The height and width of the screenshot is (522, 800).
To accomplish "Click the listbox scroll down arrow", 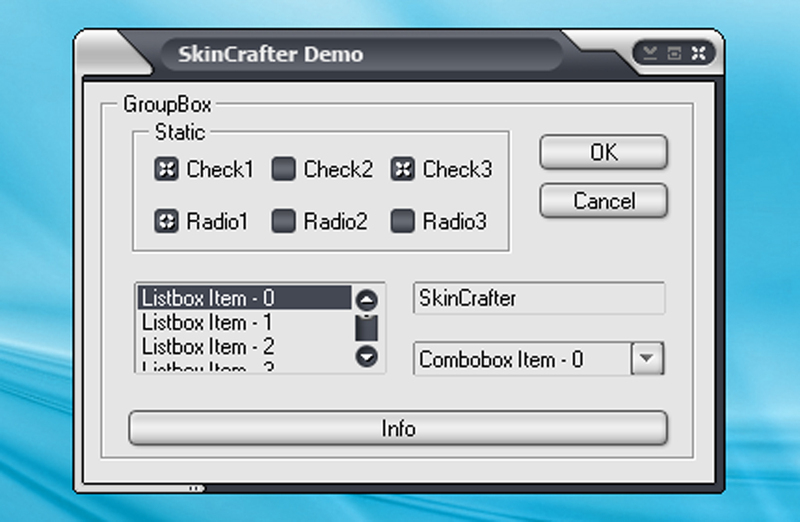I will point(366,356).
